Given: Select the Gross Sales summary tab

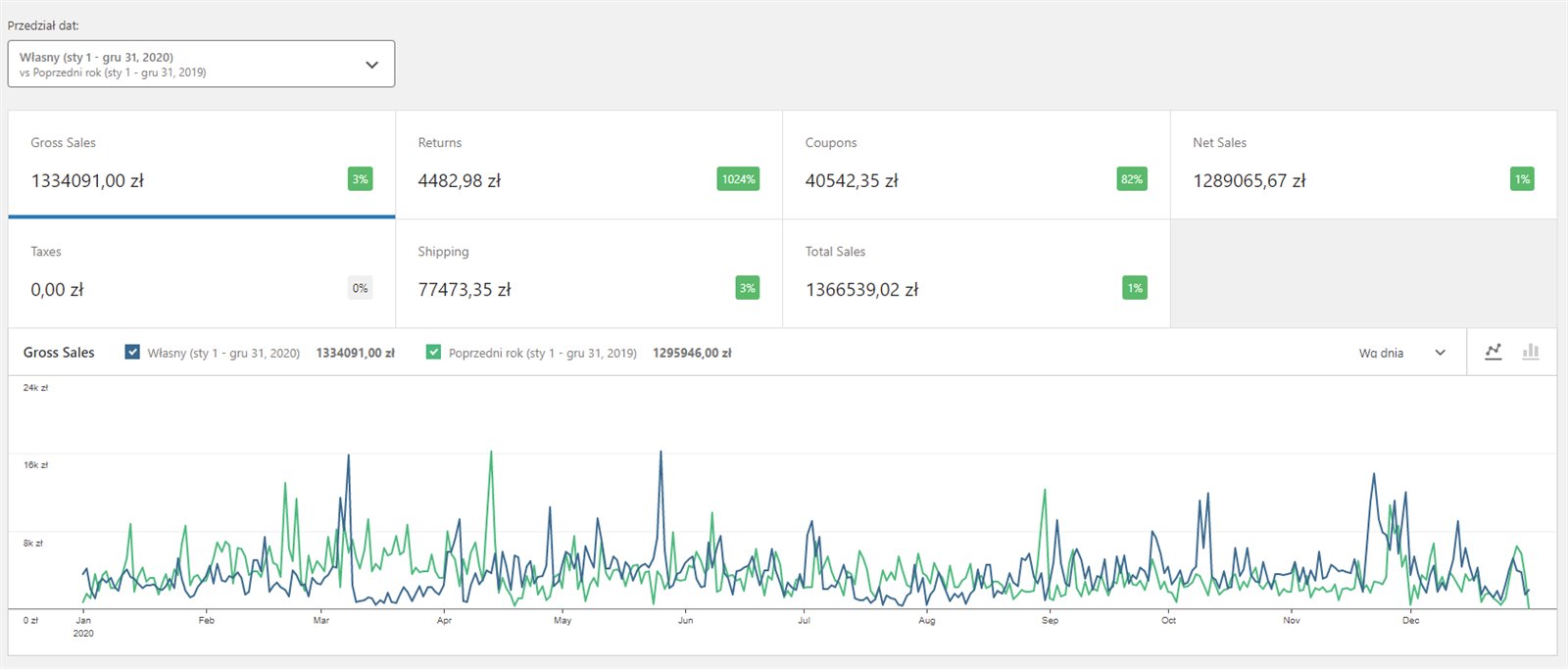Looking at the screenshot, I should click(x=201, y=164).
